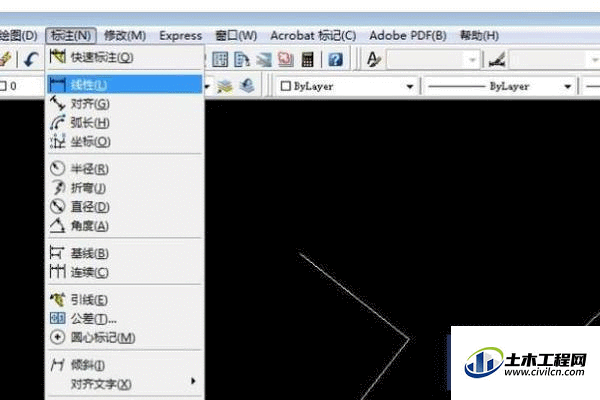Open the QuickCalc calculator icon

(307, 59)
